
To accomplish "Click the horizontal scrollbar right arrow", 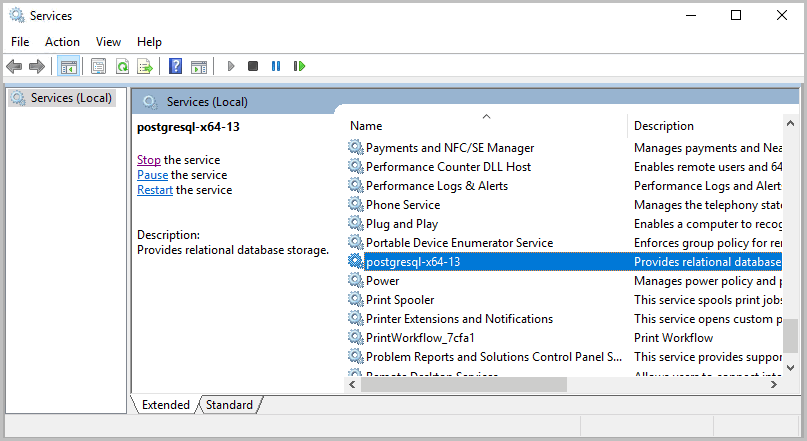I will (x=774, y=384).
